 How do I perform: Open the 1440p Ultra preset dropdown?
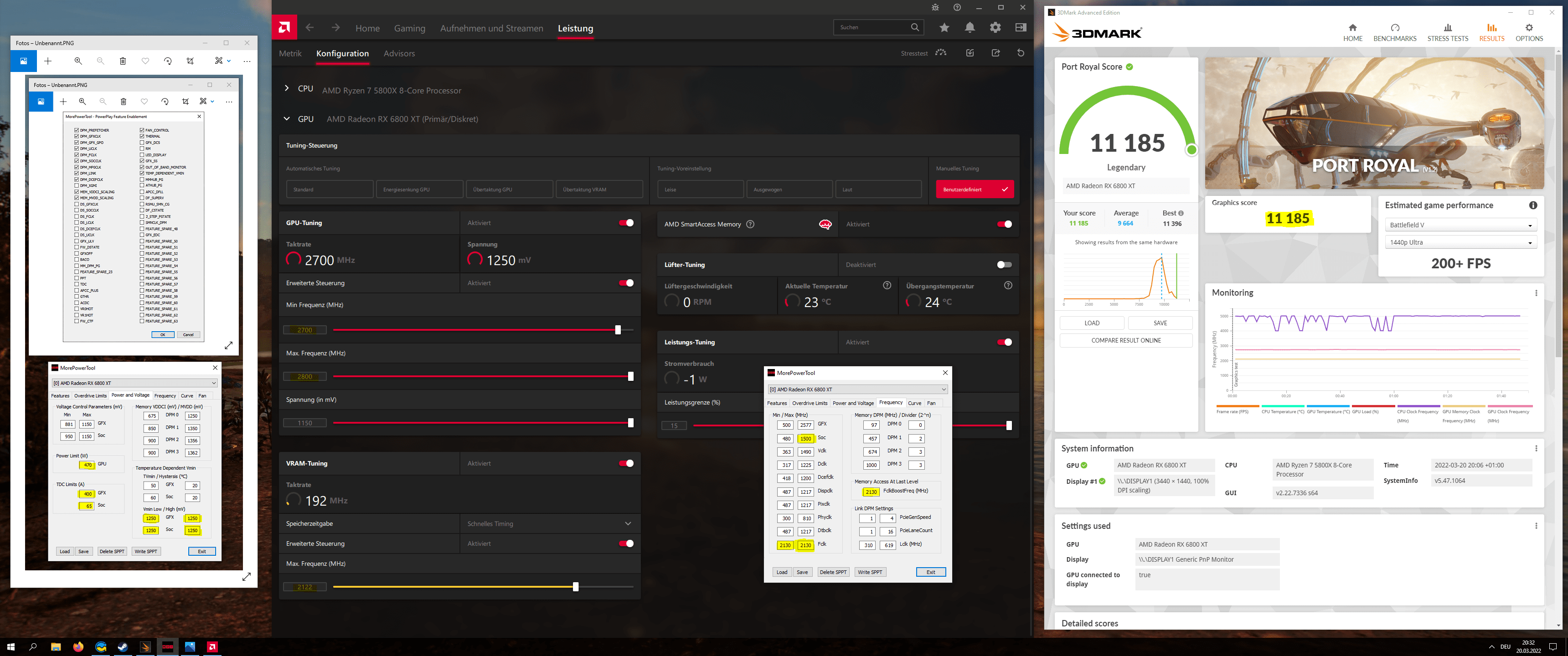[1461, 242]
